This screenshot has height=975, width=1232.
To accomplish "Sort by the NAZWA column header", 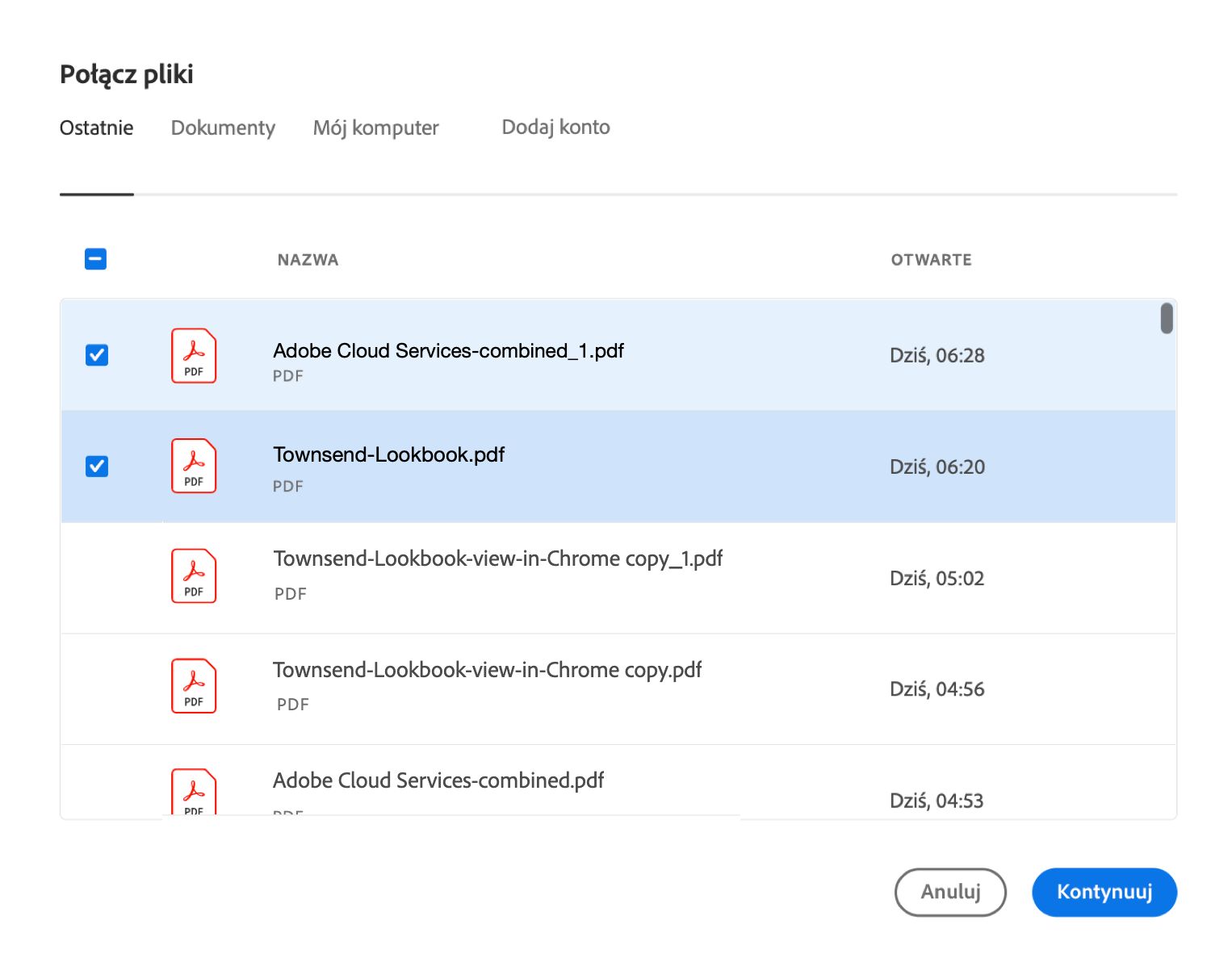I will 308,260.
